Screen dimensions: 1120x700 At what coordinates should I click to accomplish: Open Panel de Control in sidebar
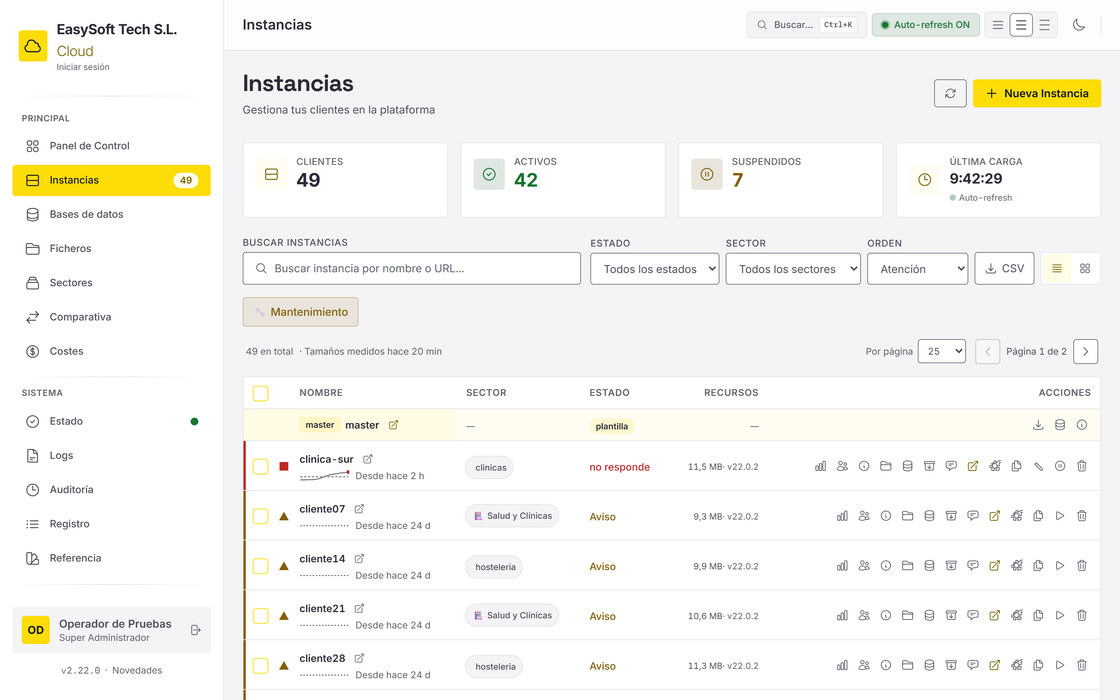[x=111, y=146]
